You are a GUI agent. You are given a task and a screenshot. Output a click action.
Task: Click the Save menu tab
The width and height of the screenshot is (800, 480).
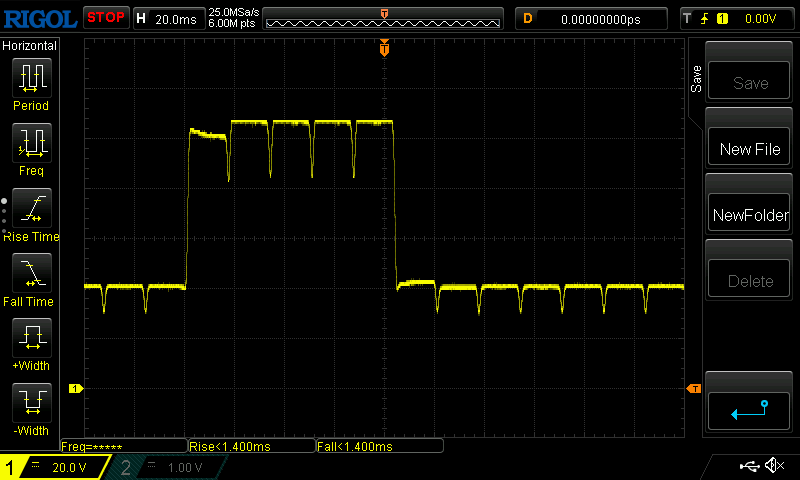(696, 80)
